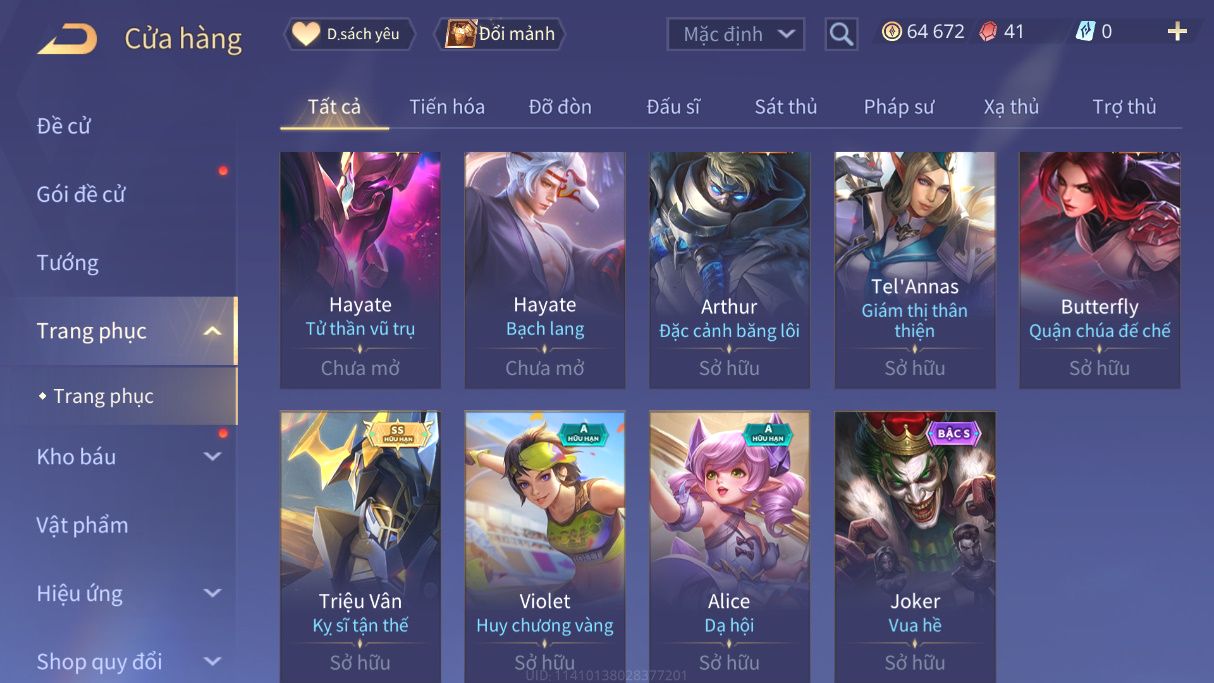Open the Mặc định sort dropdown

click(x=736, y=34)
